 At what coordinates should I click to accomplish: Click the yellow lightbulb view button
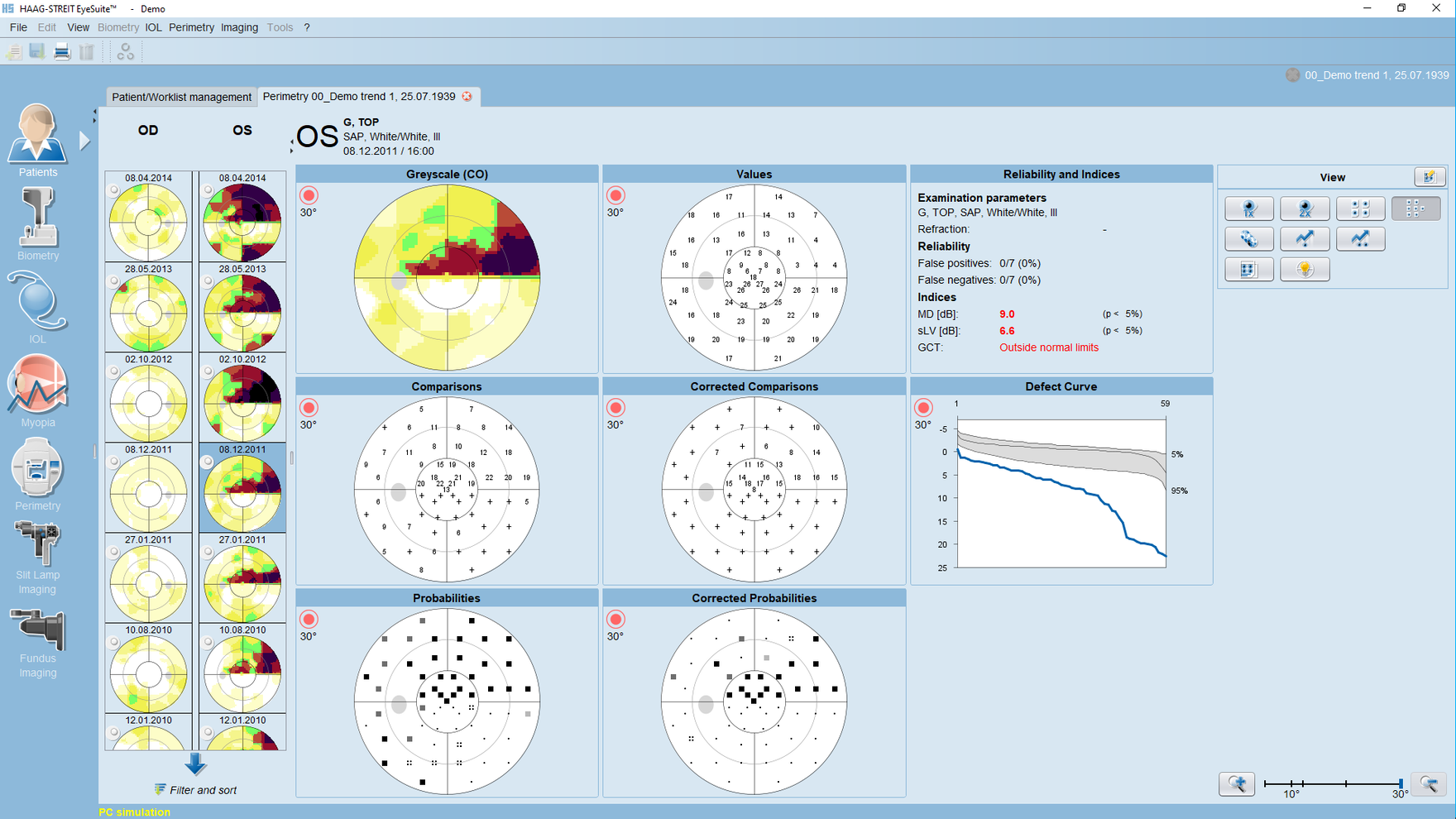[x=1305, y=270]
